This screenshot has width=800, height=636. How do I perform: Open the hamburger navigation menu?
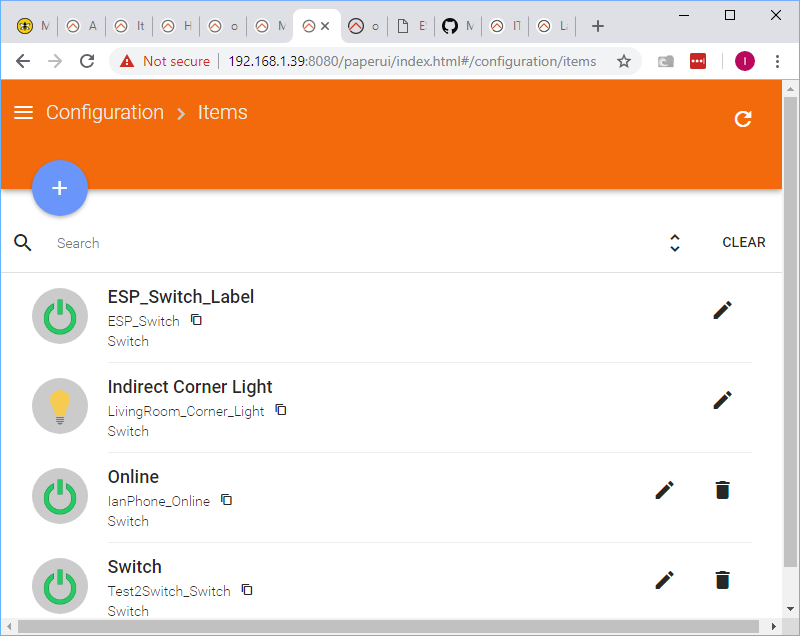click(x=23, y=113)
